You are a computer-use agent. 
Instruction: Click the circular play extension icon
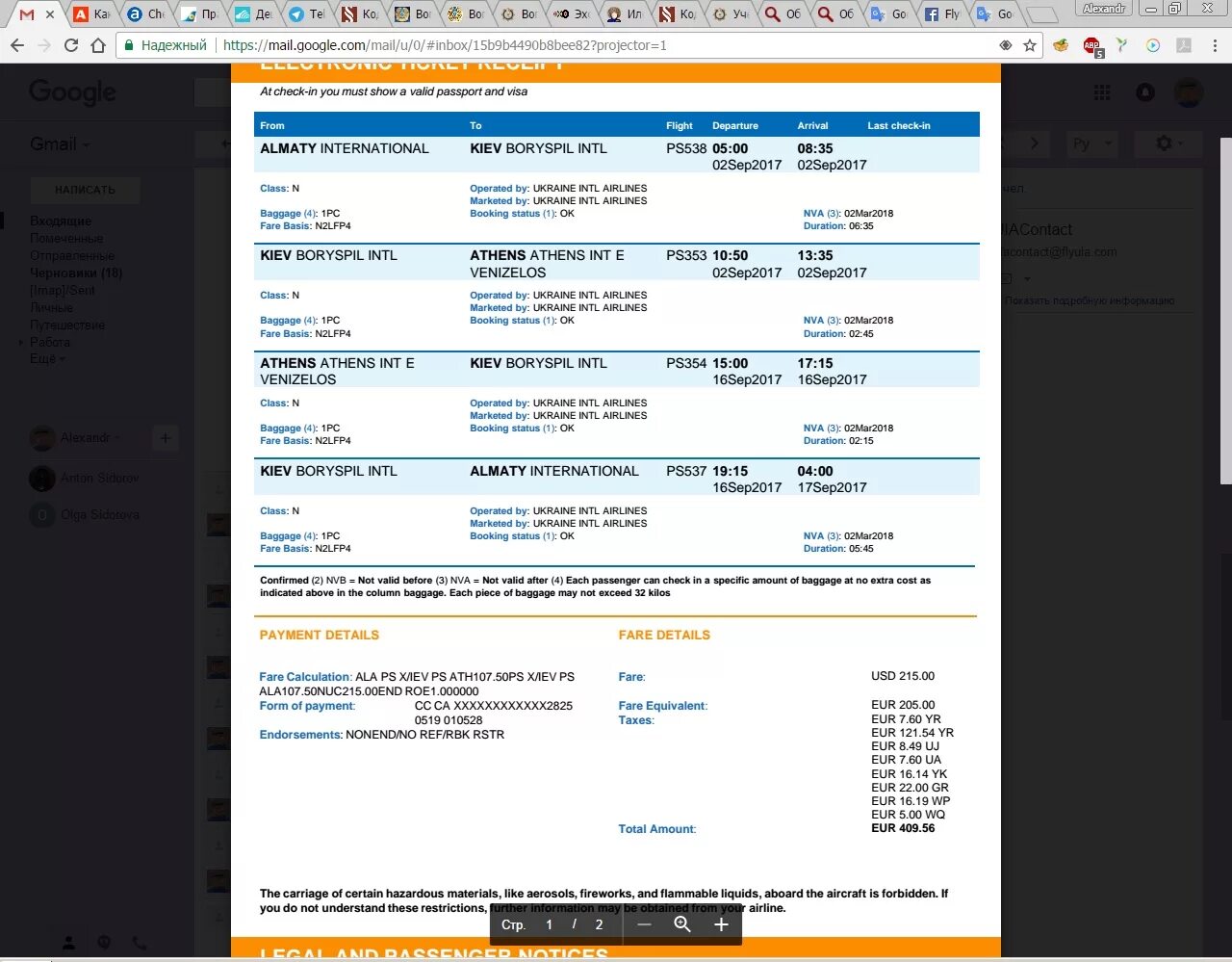tap(1153, 45)
